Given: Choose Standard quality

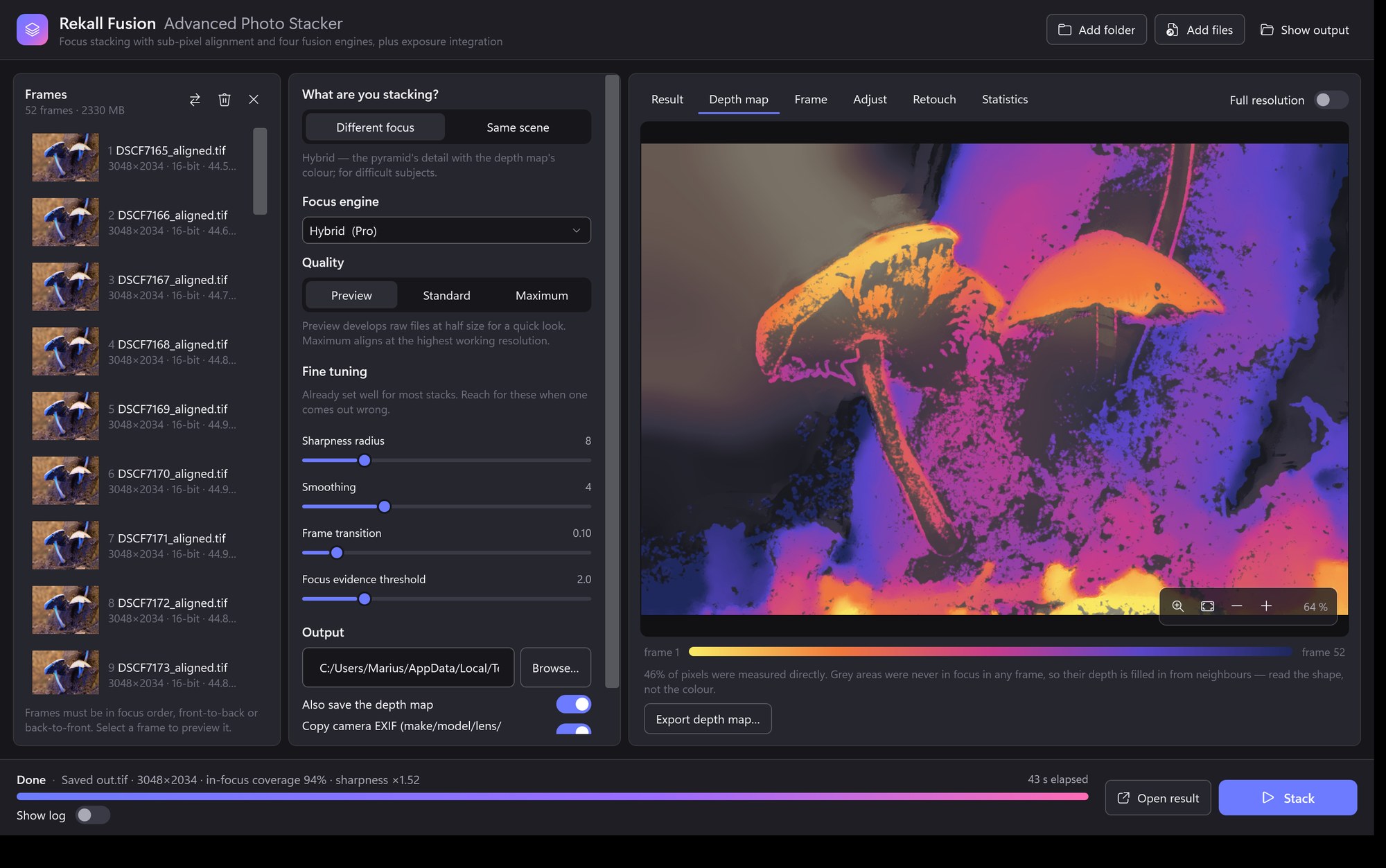Looking at the screenshot, I should click(446, 296).
